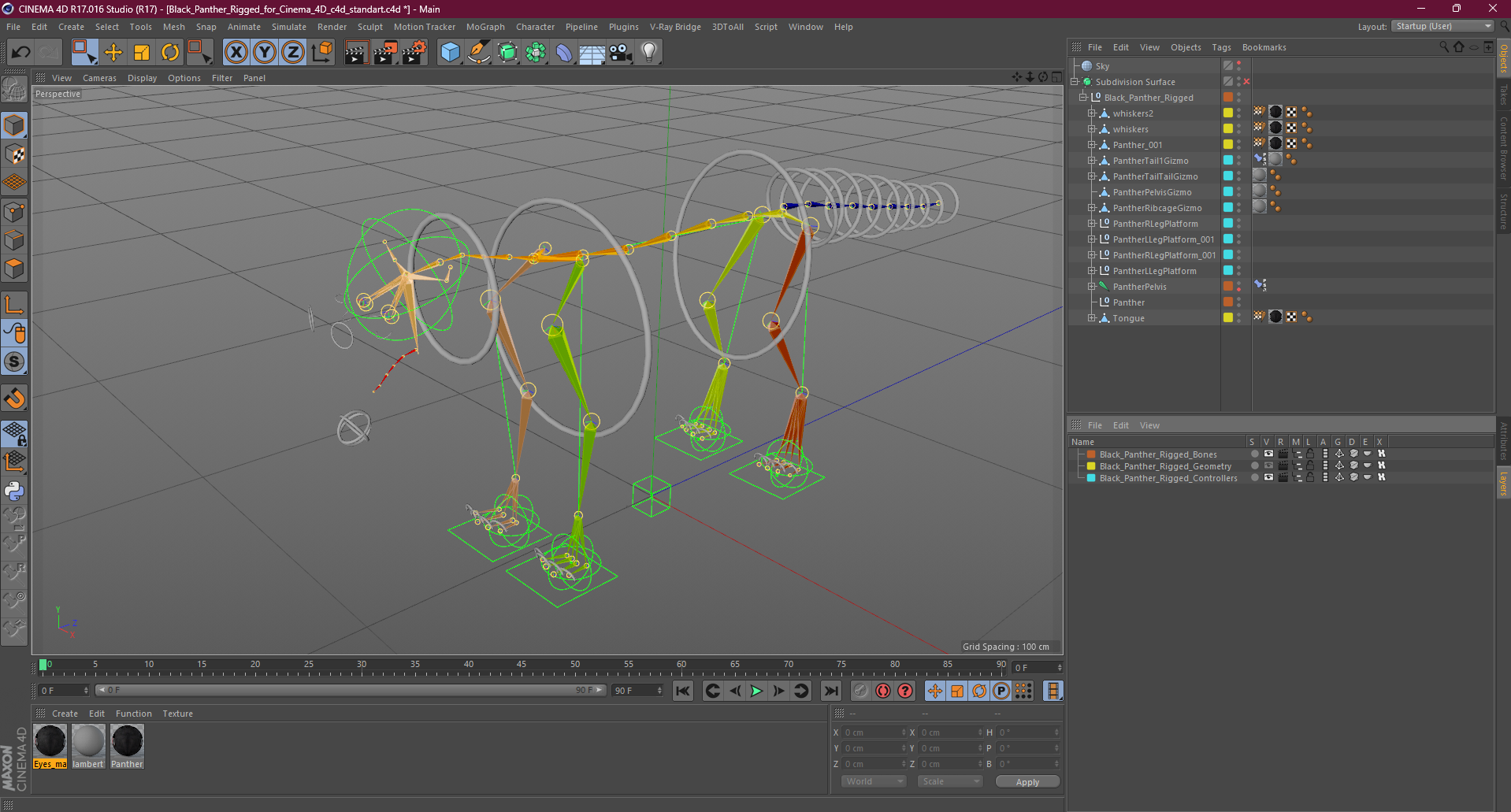Enable Texture mode checkered cube icon
1511x812 pixels.
click(x=15, y=154)
